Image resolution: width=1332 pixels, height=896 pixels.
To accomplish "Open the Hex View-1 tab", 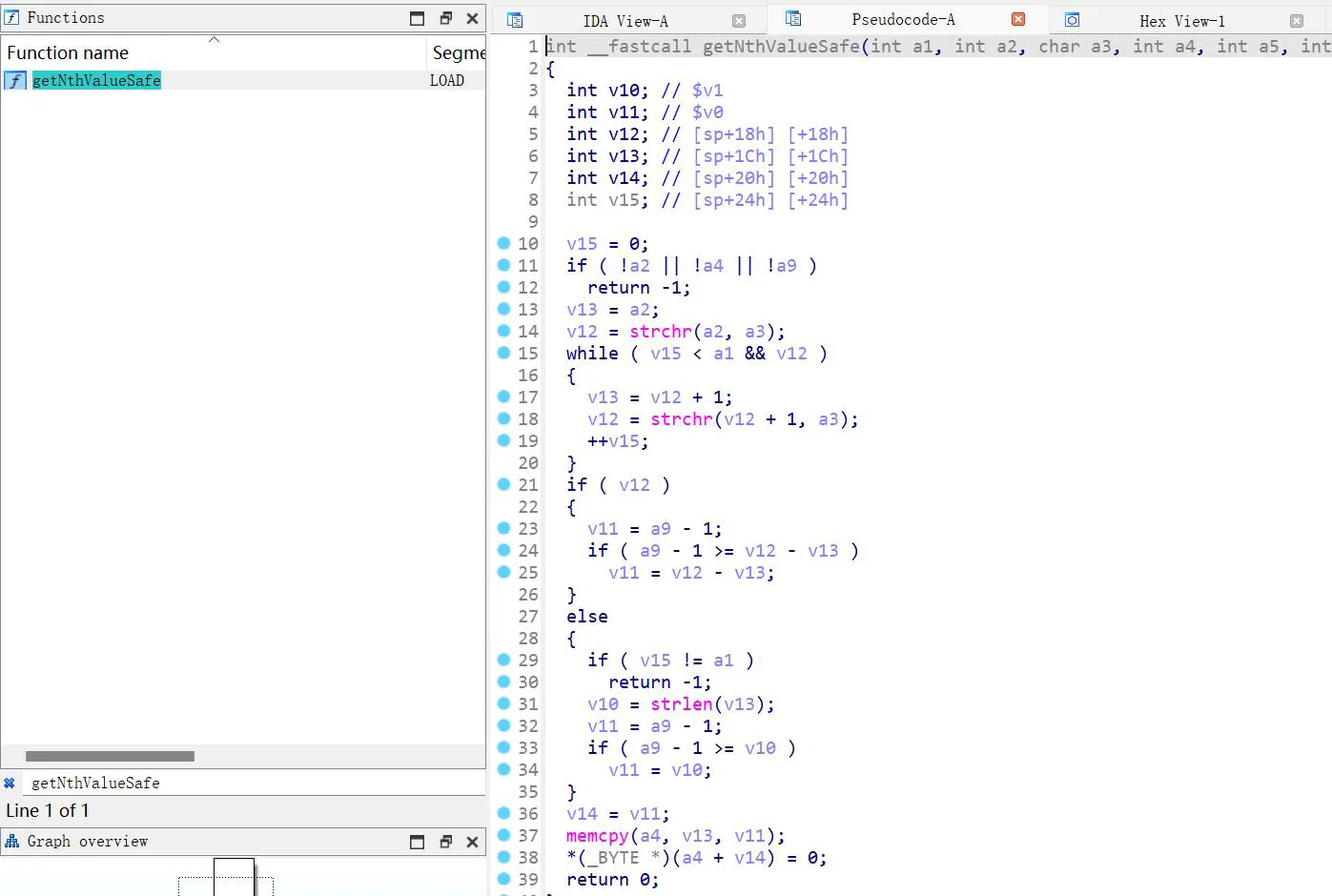I will pyautogui.click(x=1182, y=21).
